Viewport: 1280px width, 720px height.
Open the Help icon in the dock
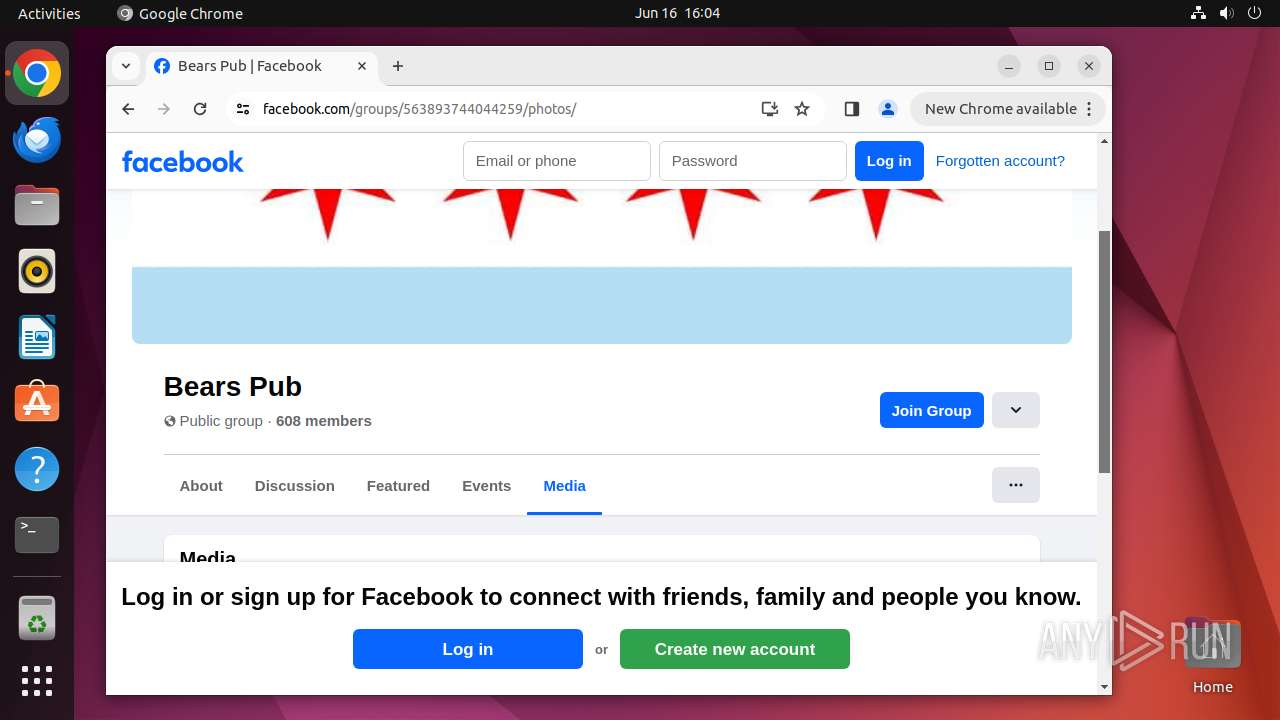pyautogui.click(x=37, y=469)
